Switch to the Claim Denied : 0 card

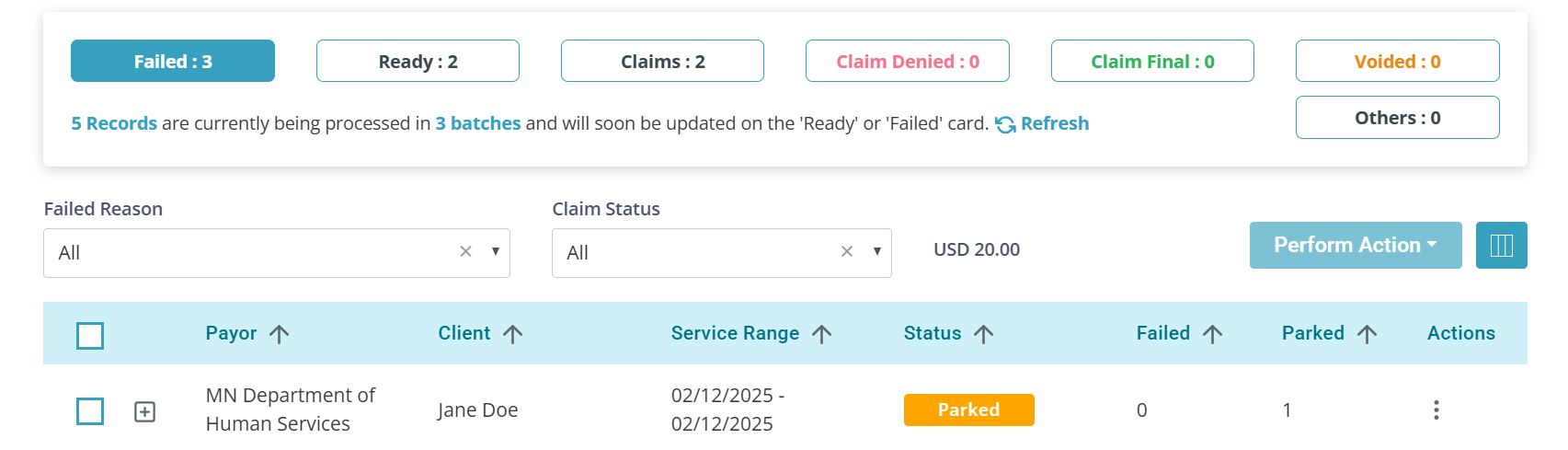coord(908,62)
